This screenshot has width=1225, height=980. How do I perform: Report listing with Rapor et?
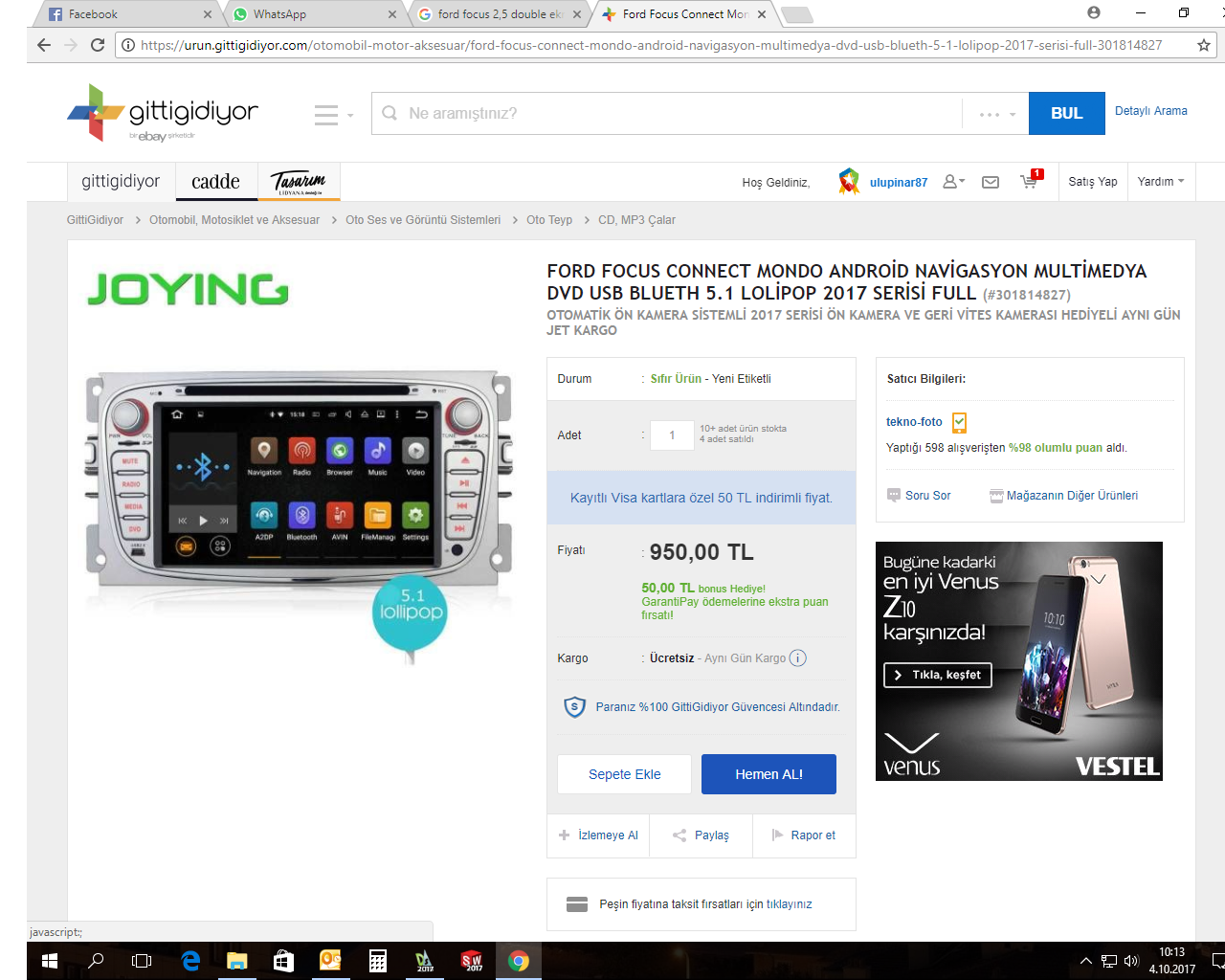pyautogui.click(x=804, y=835)
